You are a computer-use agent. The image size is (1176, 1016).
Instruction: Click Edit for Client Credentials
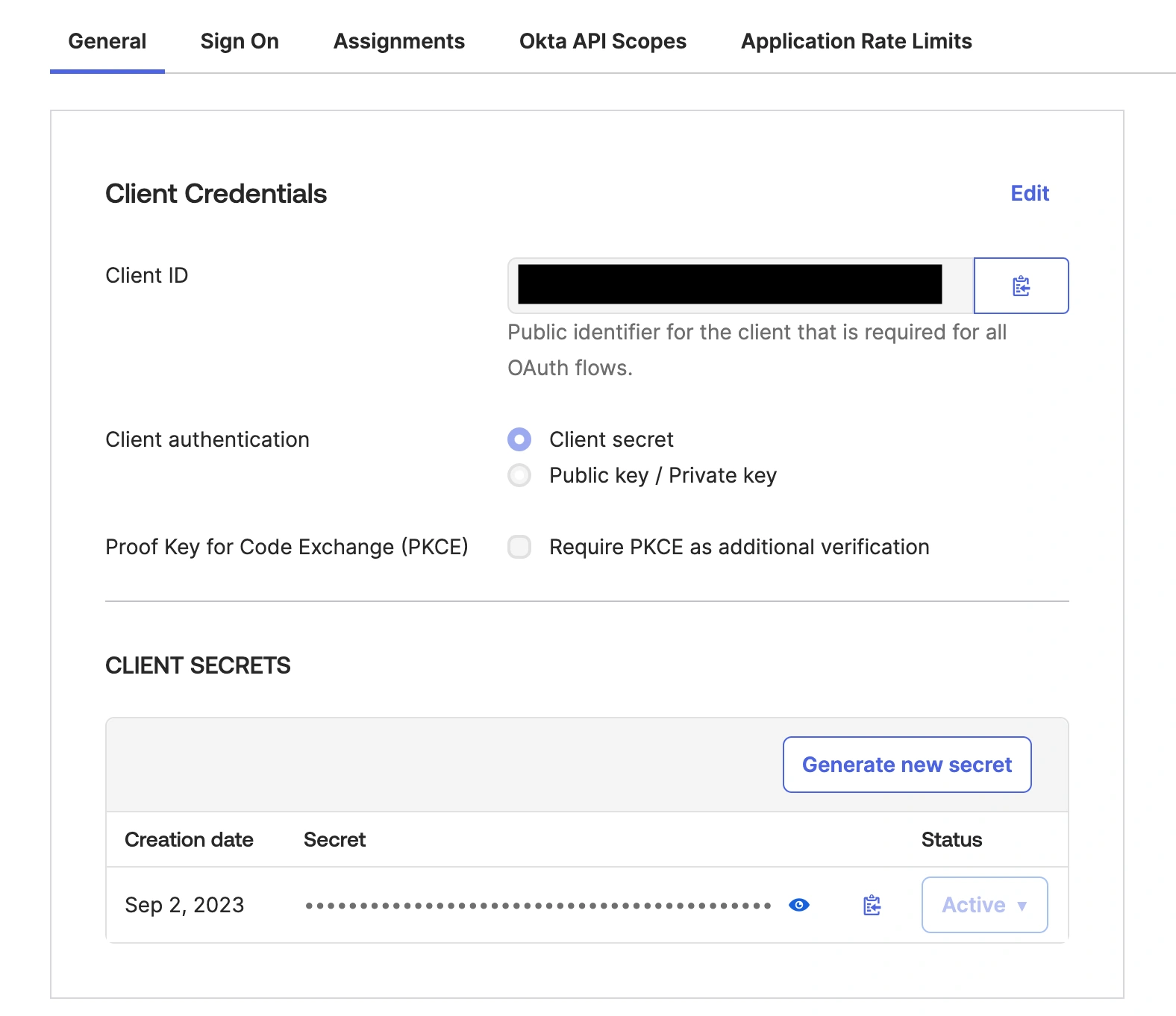(1030, 193)
